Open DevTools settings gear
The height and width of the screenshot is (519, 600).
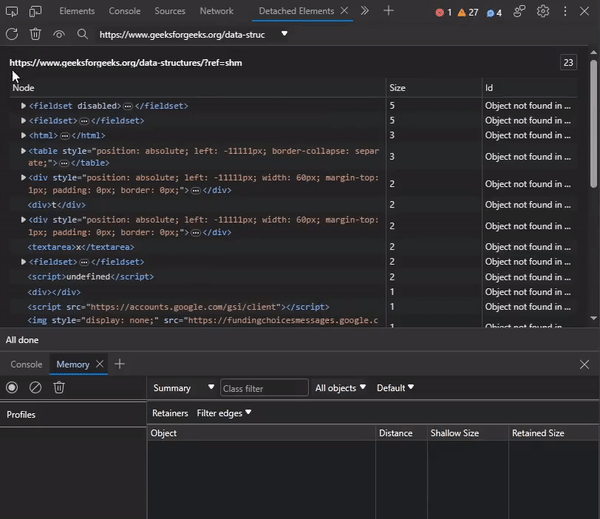click(x=543, y=11)
